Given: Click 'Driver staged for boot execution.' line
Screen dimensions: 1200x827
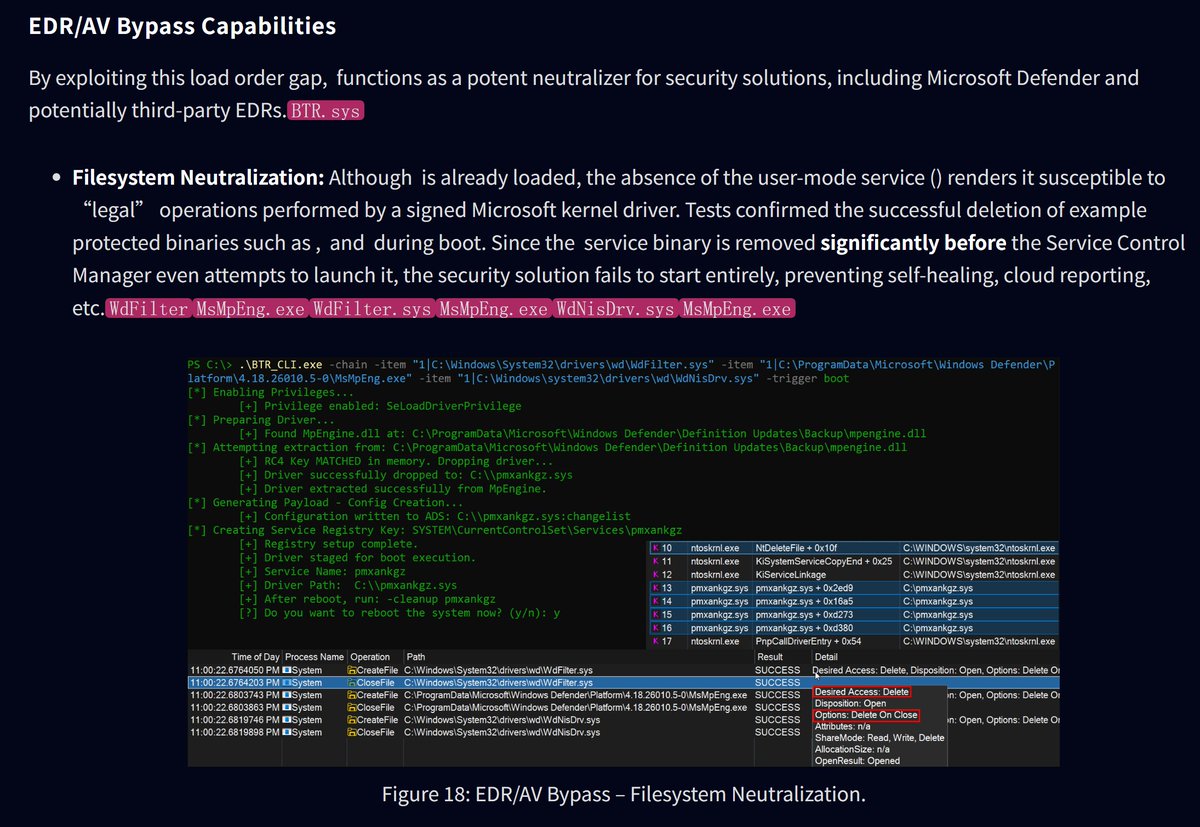Looking at the screenshot, I should pos(358,557).
